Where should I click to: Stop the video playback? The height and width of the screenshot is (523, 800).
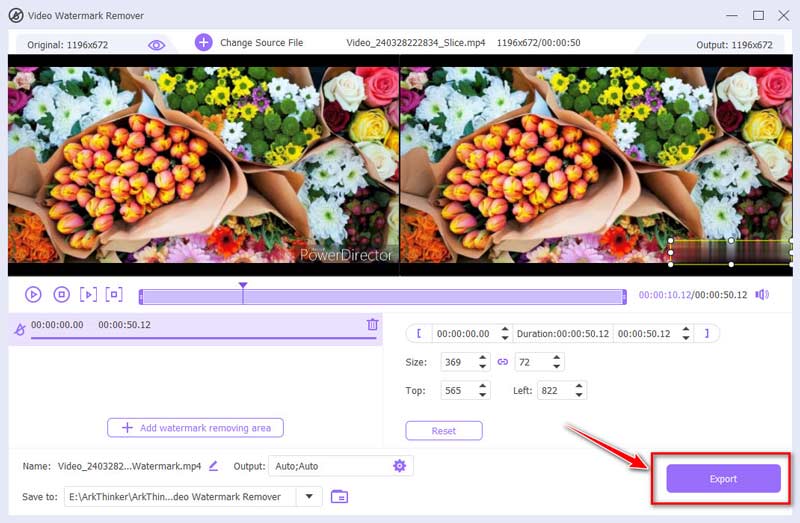pos(62,294)
